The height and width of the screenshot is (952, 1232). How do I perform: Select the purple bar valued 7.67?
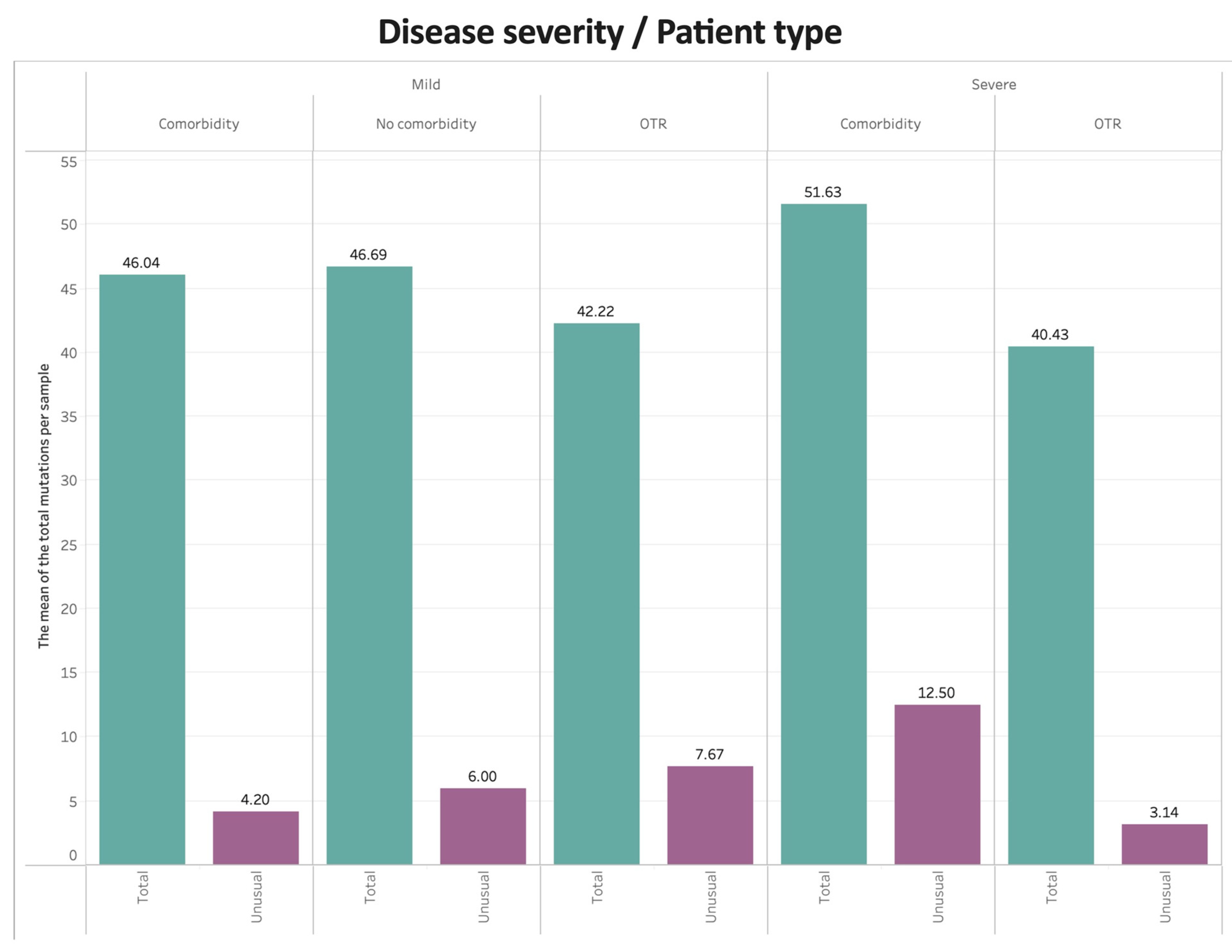(710, 815)
